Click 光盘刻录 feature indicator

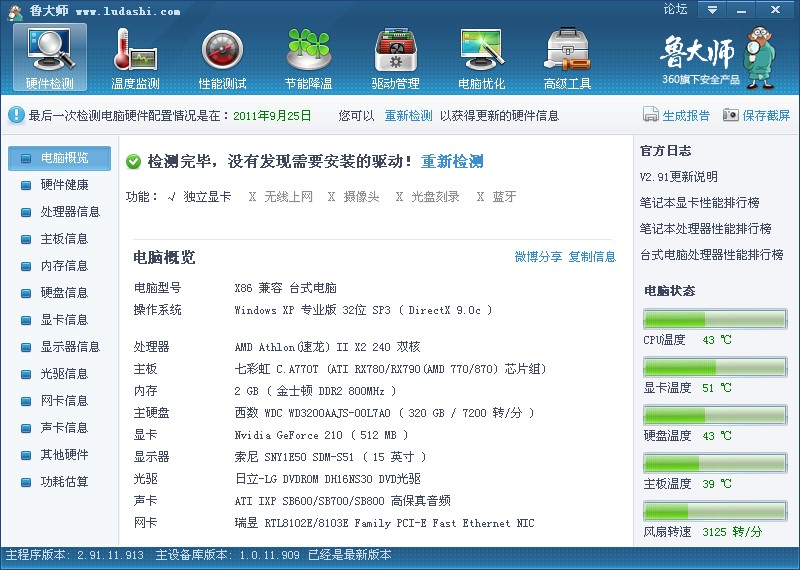coord(428,196)
